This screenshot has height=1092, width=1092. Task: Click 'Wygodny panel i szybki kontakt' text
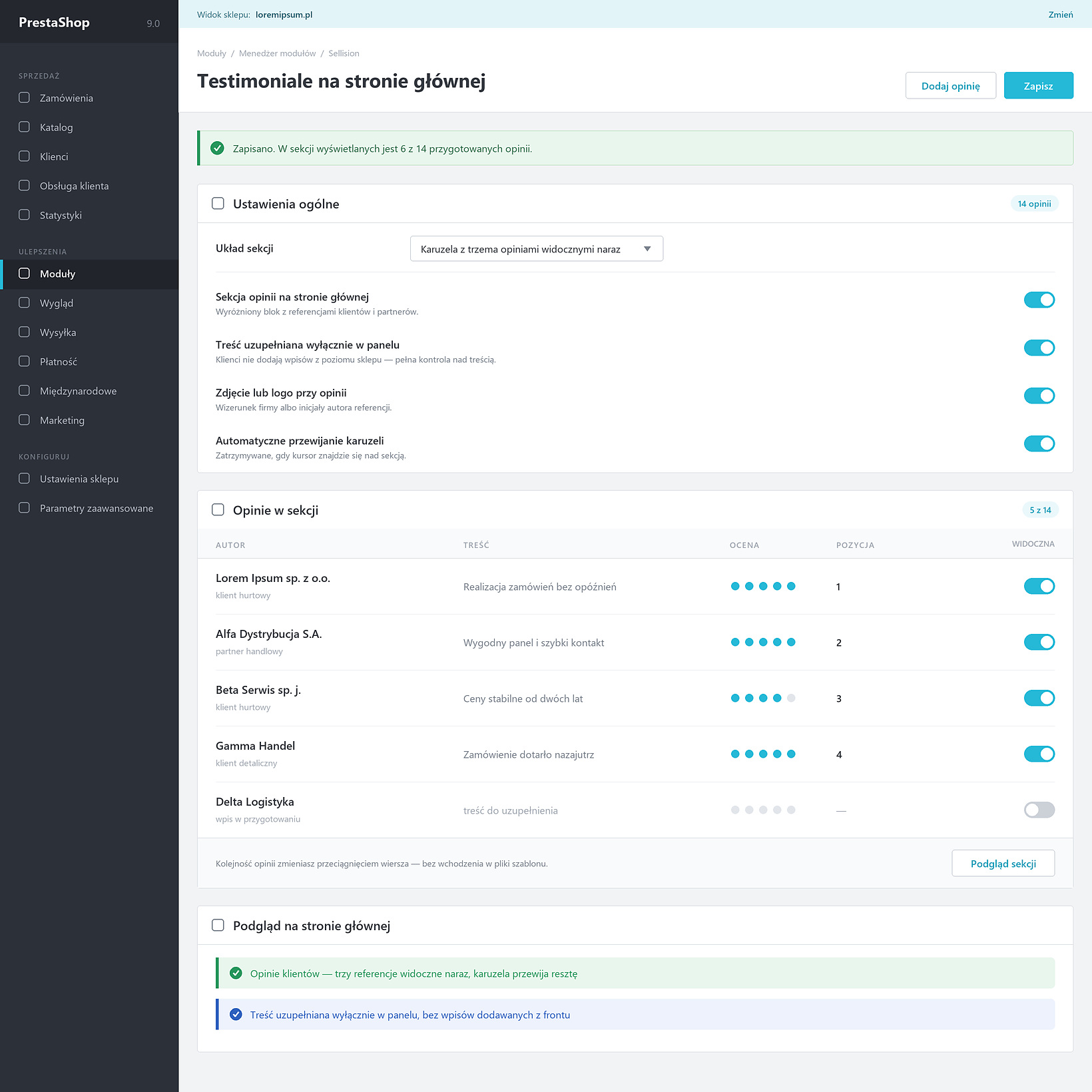pos(534,643)
